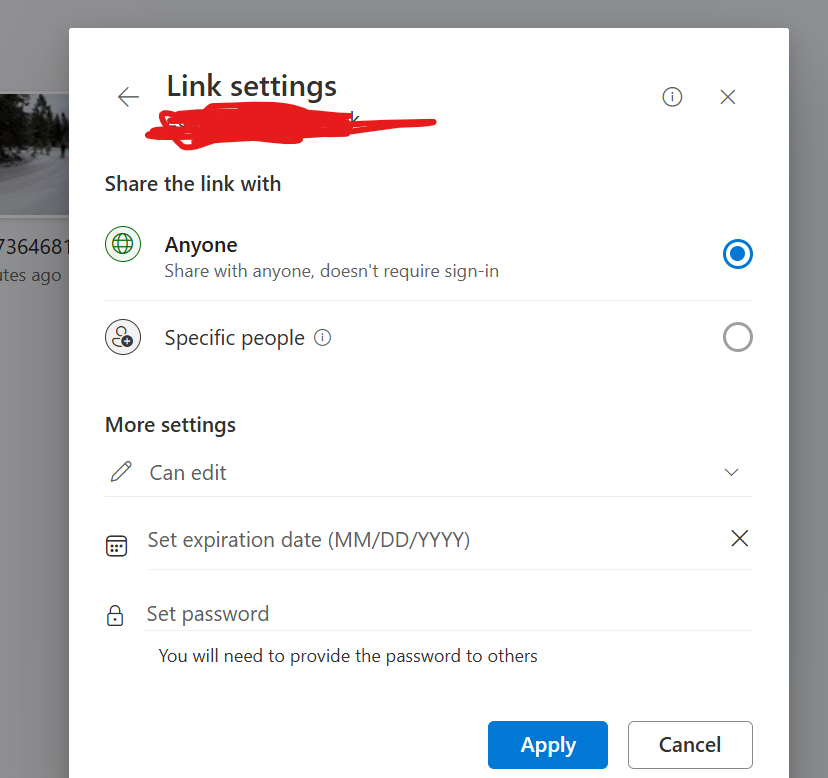Focus the Set password field

449,614
